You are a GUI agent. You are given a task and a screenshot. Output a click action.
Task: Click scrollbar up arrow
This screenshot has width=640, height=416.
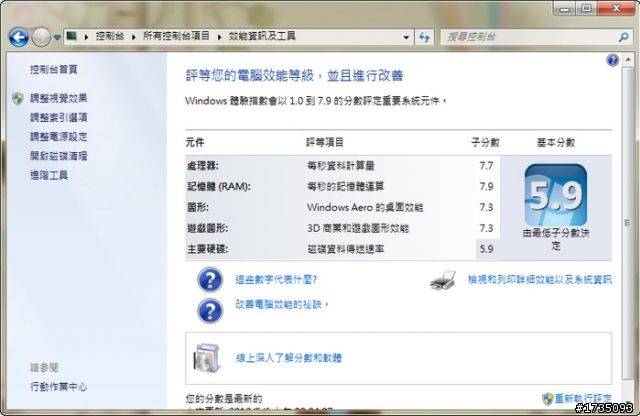(628, 60)
